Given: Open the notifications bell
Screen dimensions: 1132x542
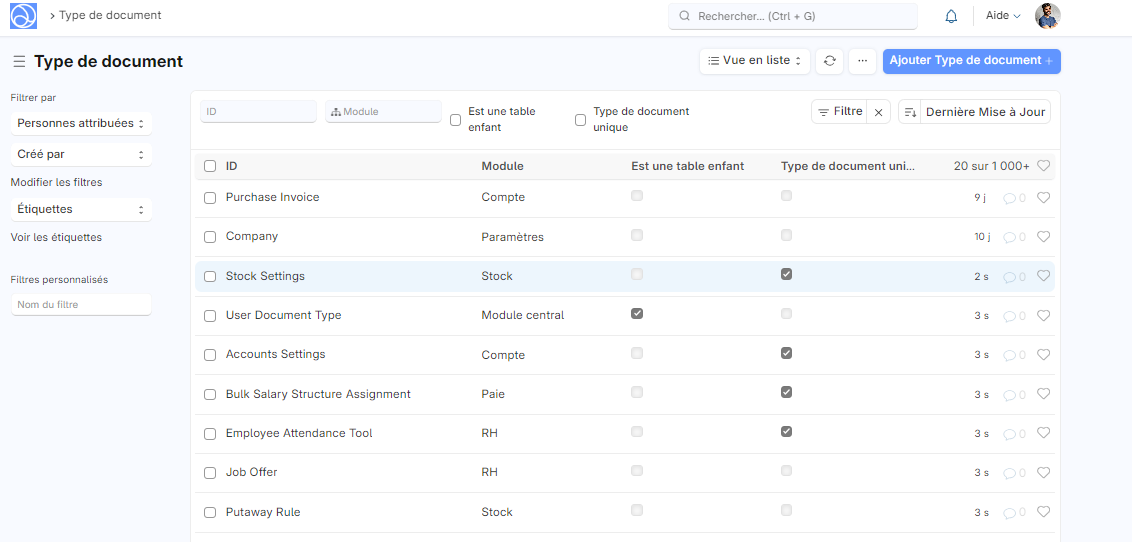Looking at the screenshot, I should pyautogui.click(x=951, y=16).
